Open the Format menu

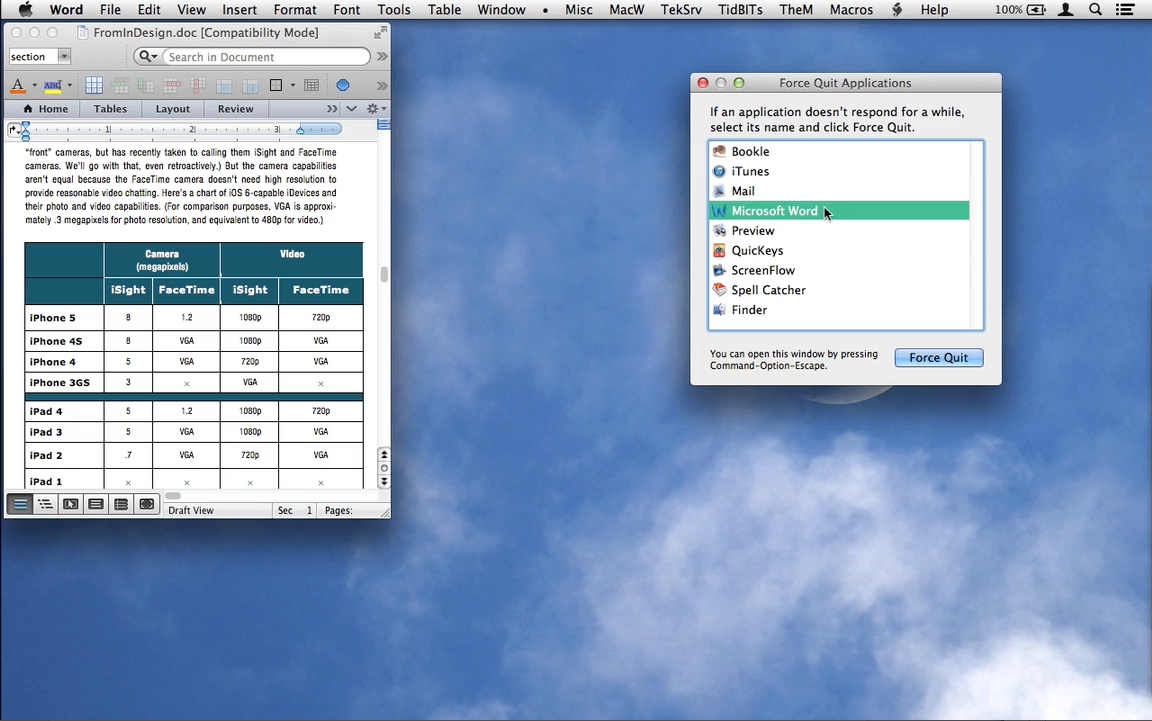(x=295, y=10)
